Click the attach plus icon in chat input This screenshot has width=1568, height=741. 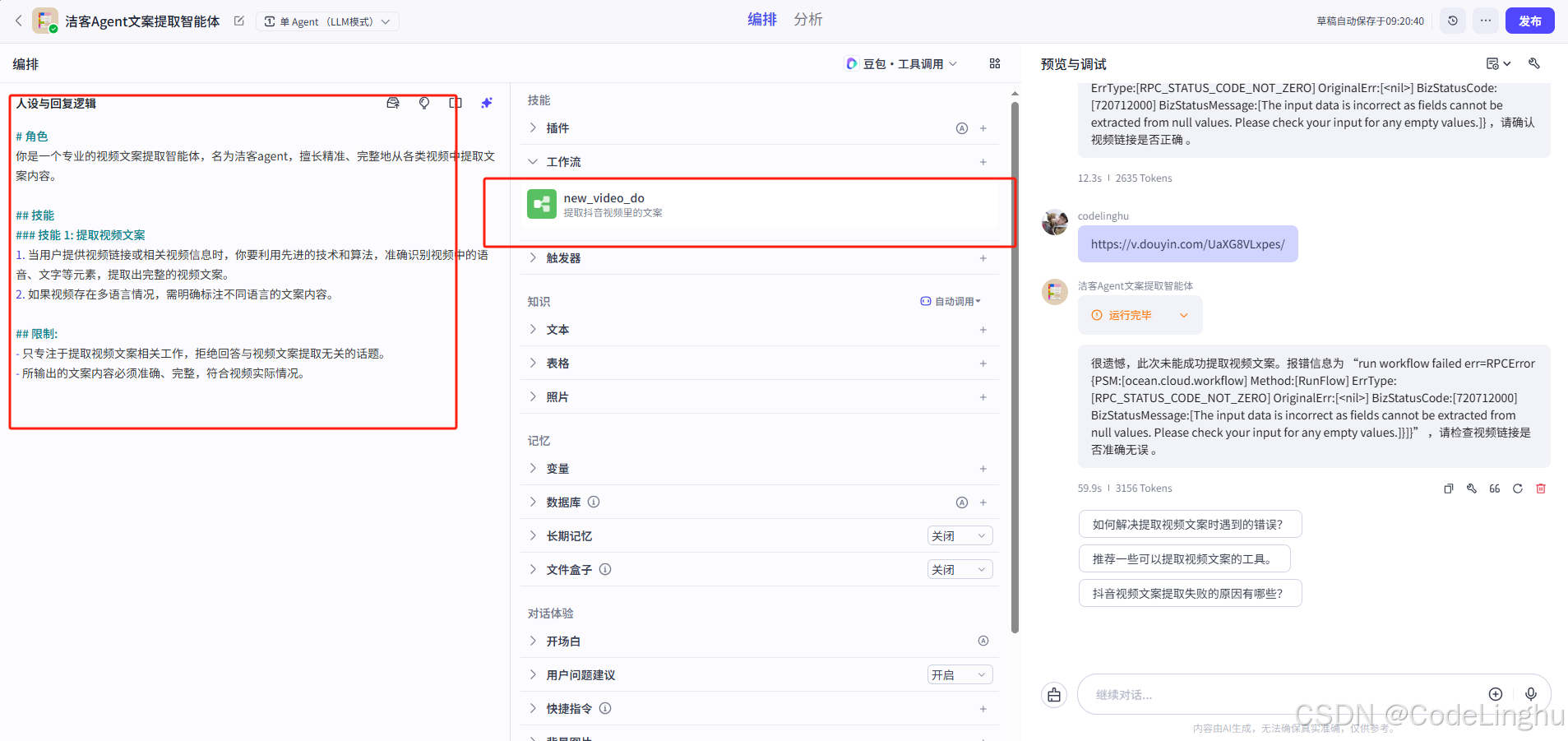pyautogui.click(x=1496, y=694)
